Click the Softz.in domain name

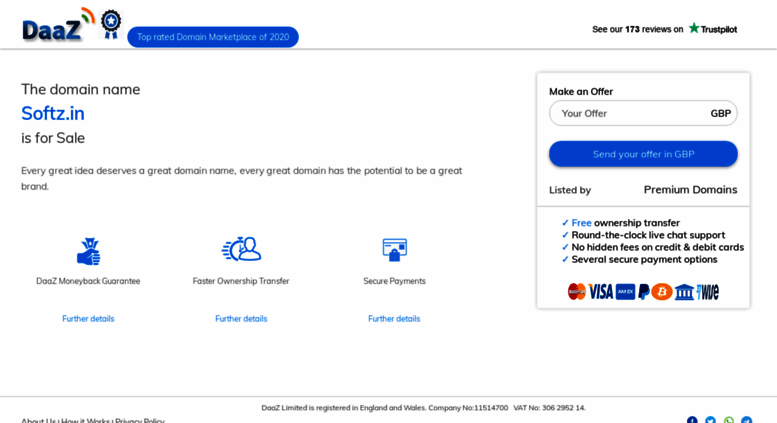pyautogui.click(x=53, y=113)
